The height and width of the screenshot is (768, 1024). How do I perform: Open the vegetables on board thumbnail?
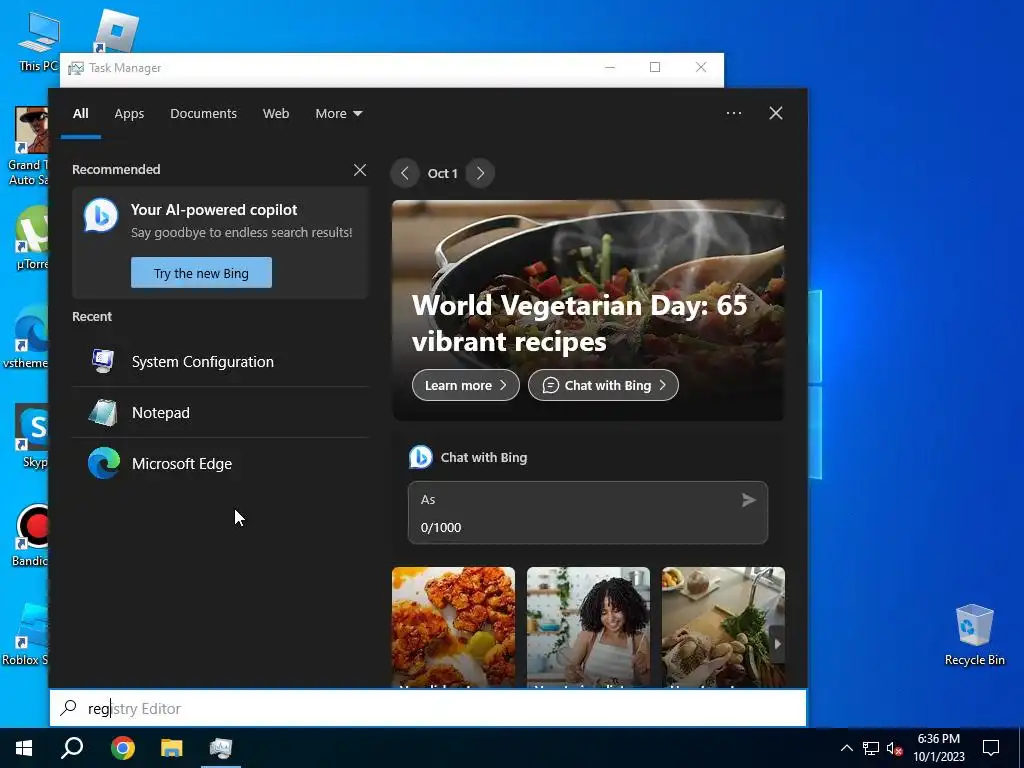pyautogui.click(x=723, y=627)
